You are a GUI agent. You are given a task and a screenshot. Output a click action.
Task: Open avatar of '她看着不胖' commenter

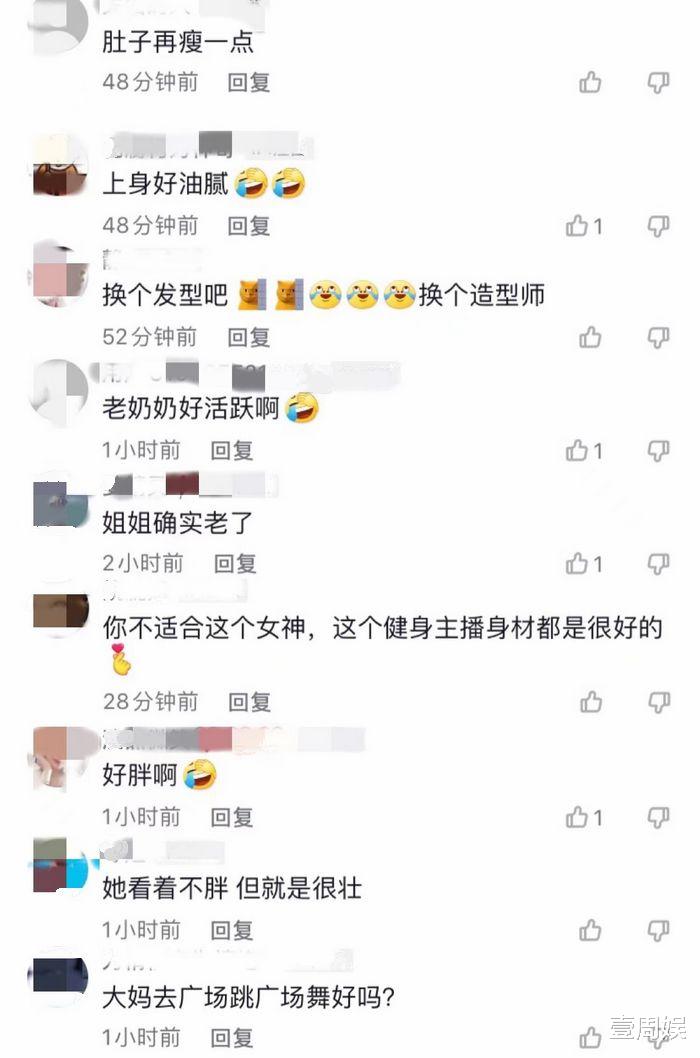[59, 864]
